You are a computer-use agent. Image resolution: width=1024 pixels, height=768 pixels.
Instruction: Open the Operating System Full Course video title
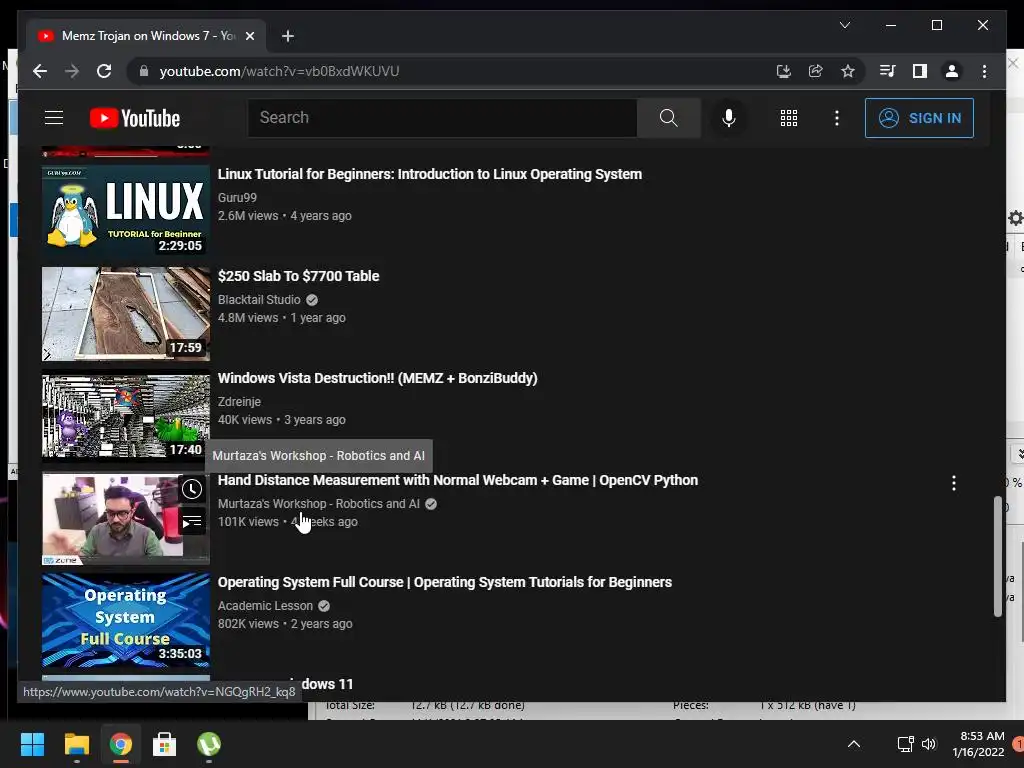pos(445,582)
